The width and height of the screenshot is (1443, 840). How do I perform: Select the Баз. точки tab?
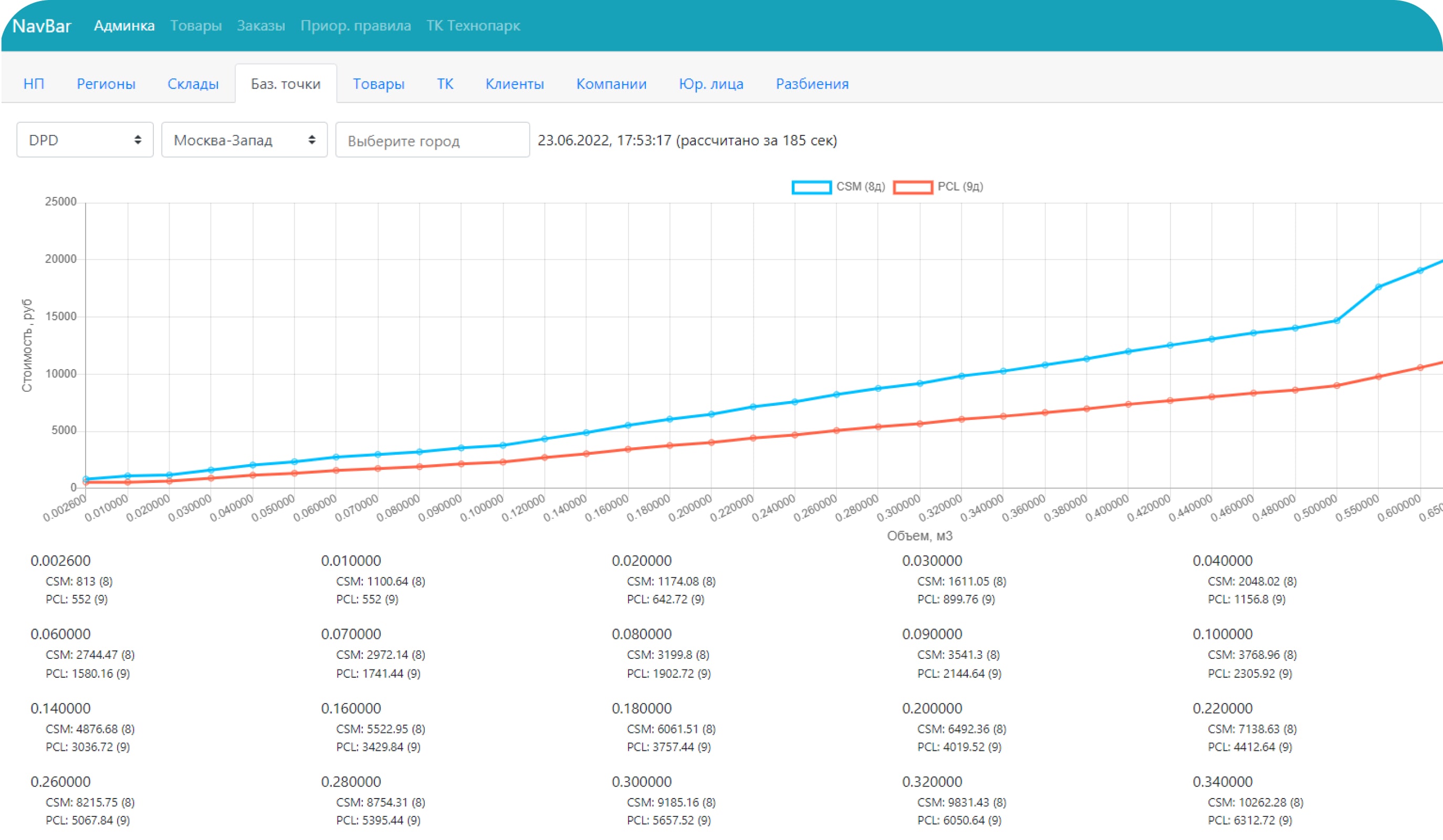286,83
